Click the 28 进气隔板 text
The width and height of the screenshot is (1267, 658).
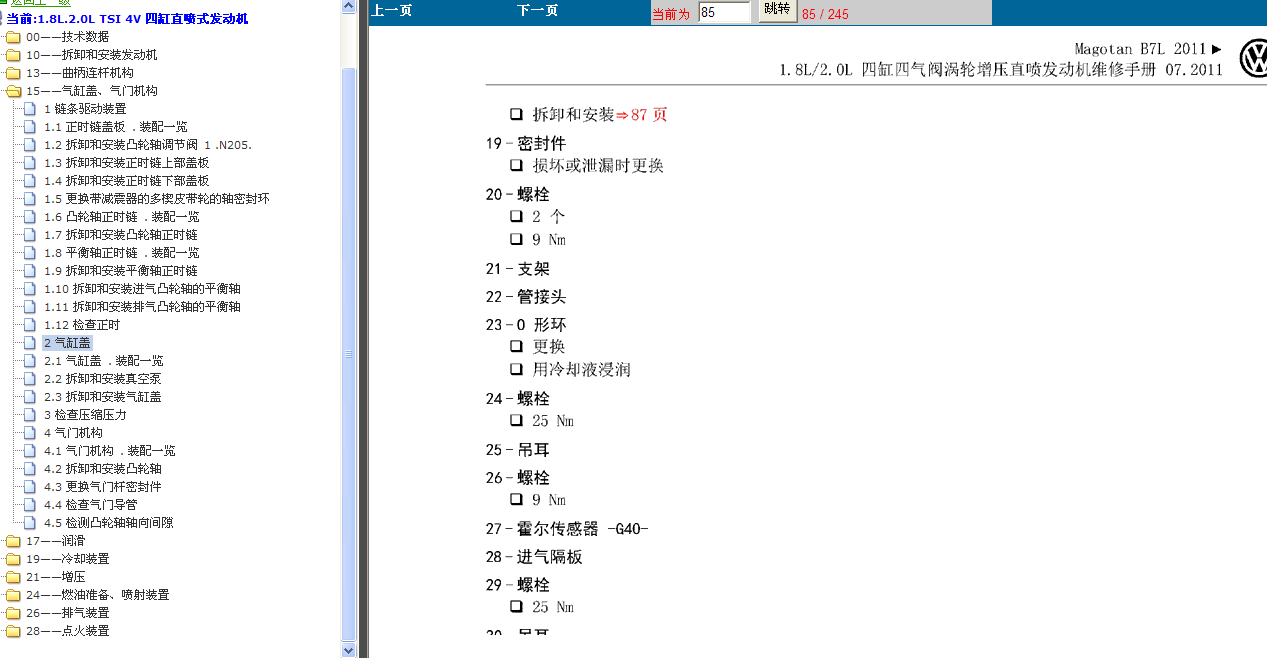pyautogui.click(x=534, y=557)
